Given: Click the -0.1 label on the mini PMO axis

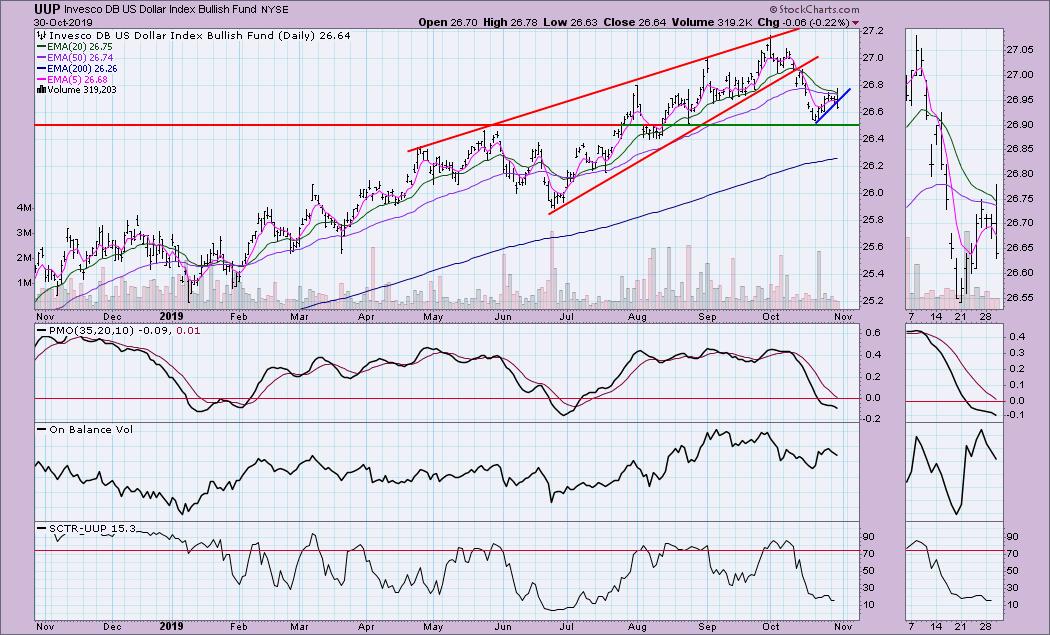Looking at the screenshot, I should (1016, 415).
